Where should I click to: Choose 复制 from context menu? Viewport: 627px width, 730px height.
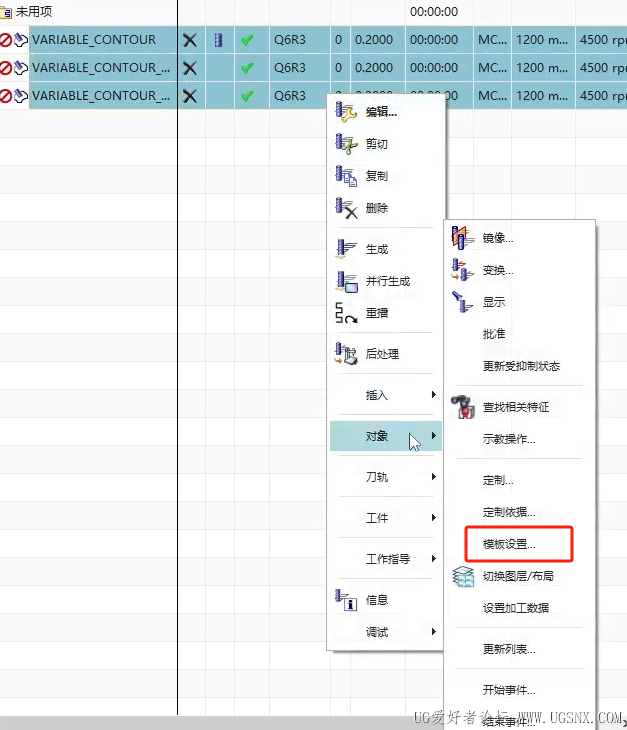[377, 176]
